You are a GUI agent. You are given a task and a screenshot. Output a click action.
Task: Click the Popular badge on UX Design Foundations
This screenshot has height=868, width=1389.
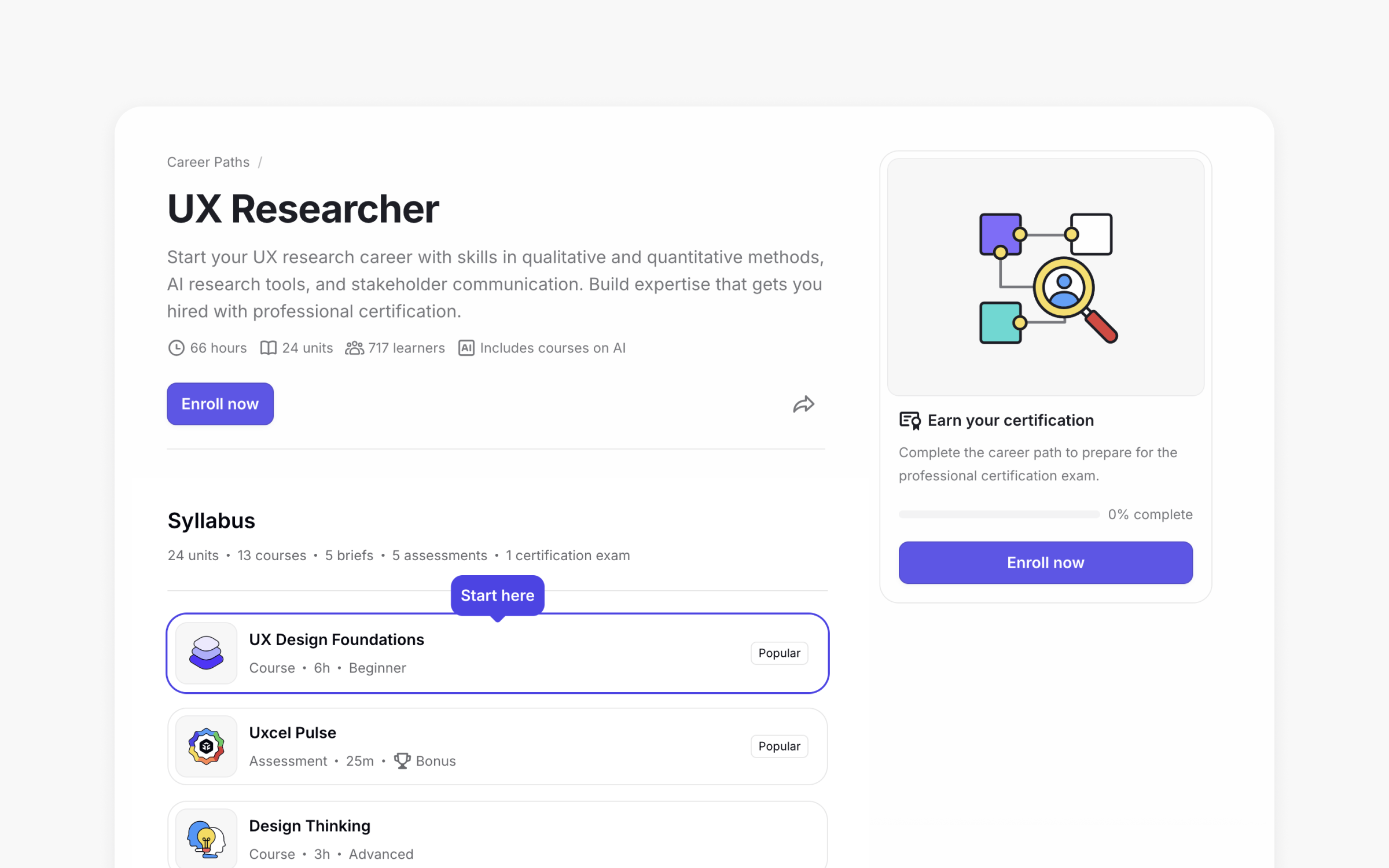[x=779, y=653]
